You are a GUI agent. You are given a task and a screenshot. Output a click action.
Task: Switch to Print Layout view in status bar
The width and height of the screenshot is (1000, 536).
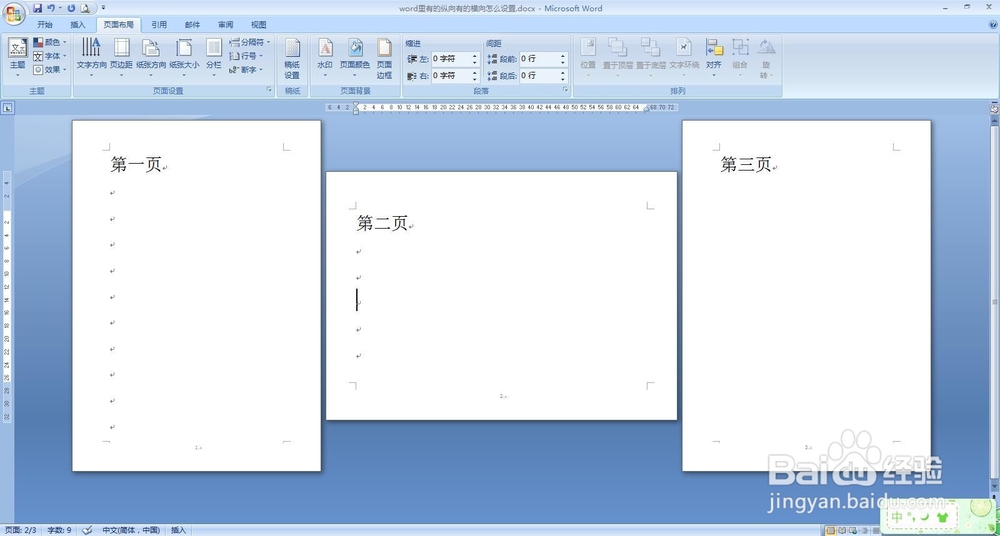(x=831, y=530)
